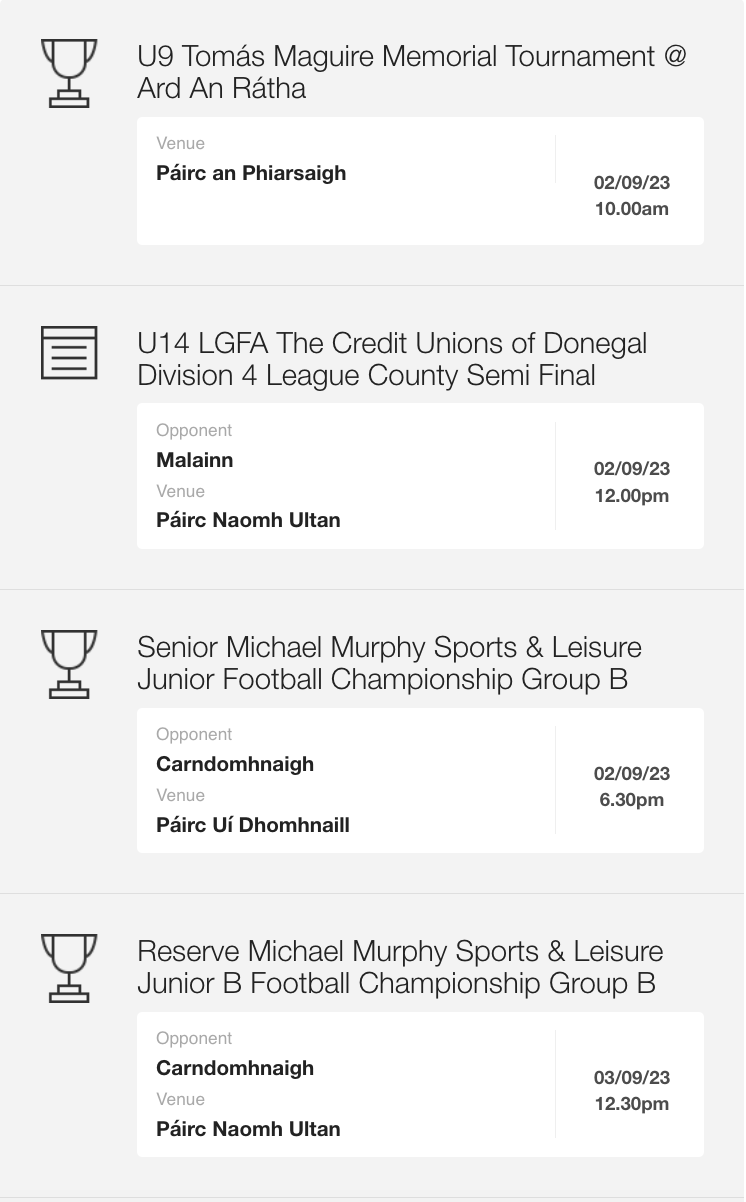
Task: Click the trophy icon beside Senior Junior Football Championship
Action: click(69, 664)
